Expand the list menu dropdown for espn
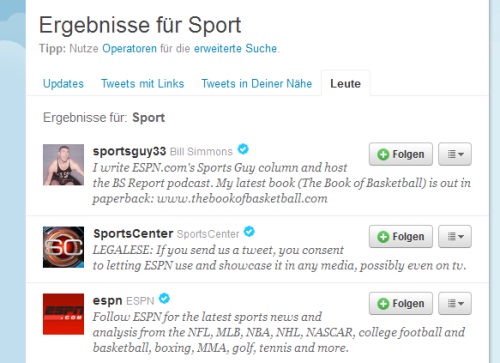This screenshot has width=500, height=363. tap(455, 303)
